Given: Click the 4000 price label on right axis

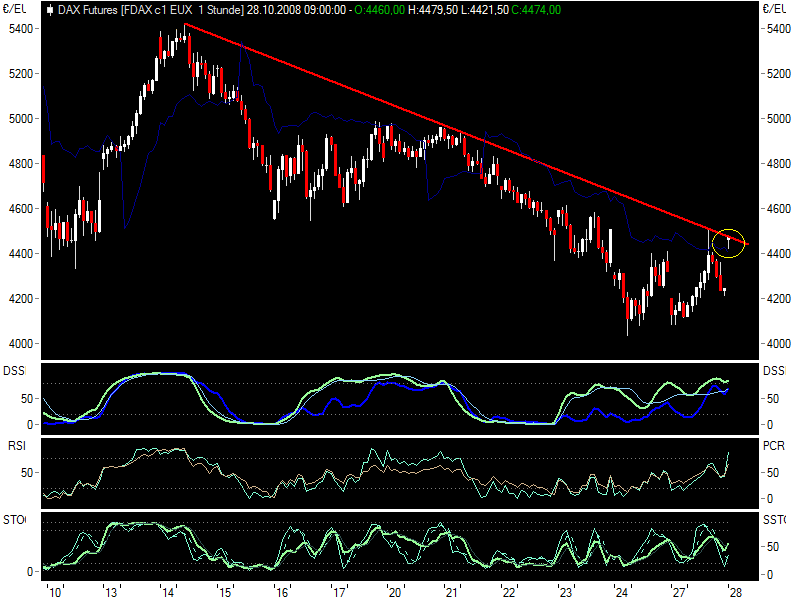Looking at the screenshot, I should pos(779,343).
